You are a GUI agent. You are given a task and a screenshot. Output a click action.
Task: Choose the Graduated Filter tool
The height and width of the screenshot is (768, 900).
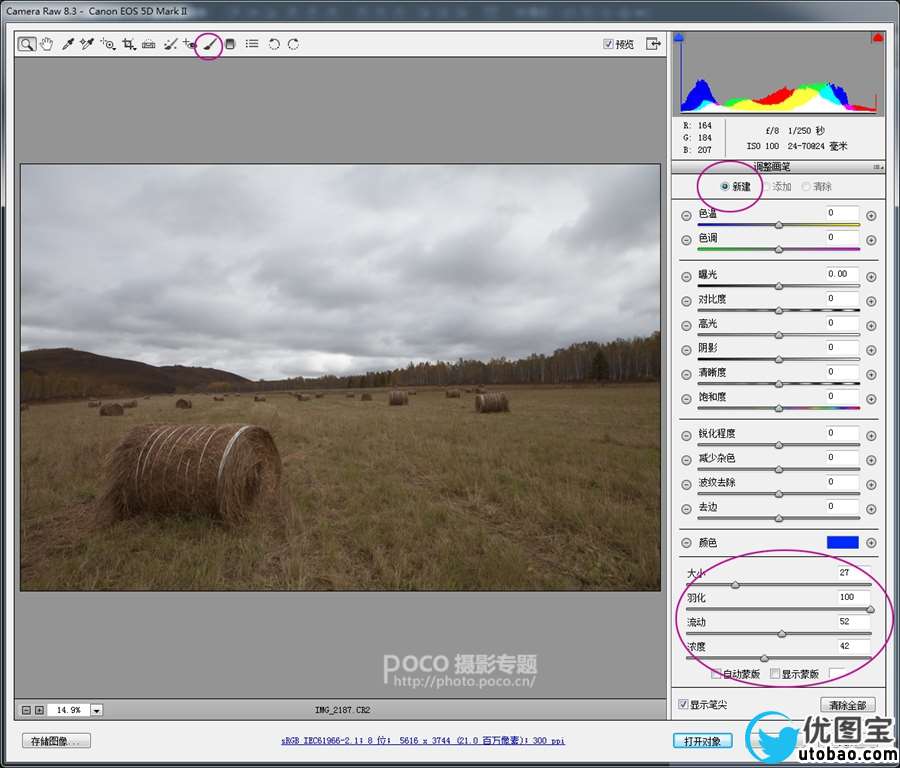230,44
